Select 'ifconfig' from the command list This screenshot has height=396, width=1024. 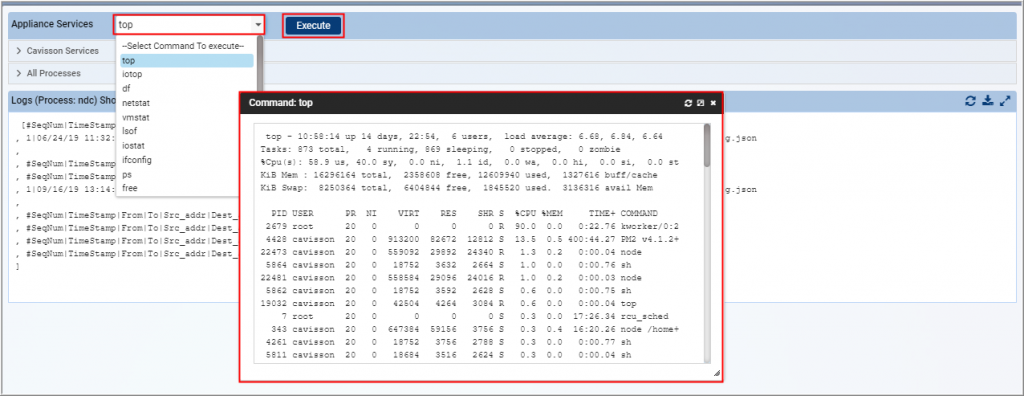tap(186, 159)
